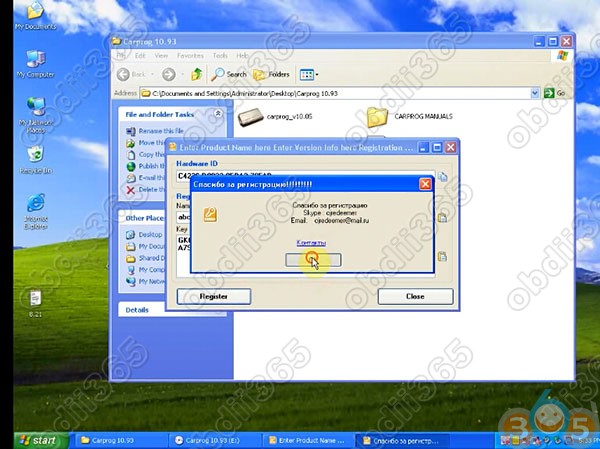
Task: Copy the Hardware ID with side icon
Action: click(443, 177)
